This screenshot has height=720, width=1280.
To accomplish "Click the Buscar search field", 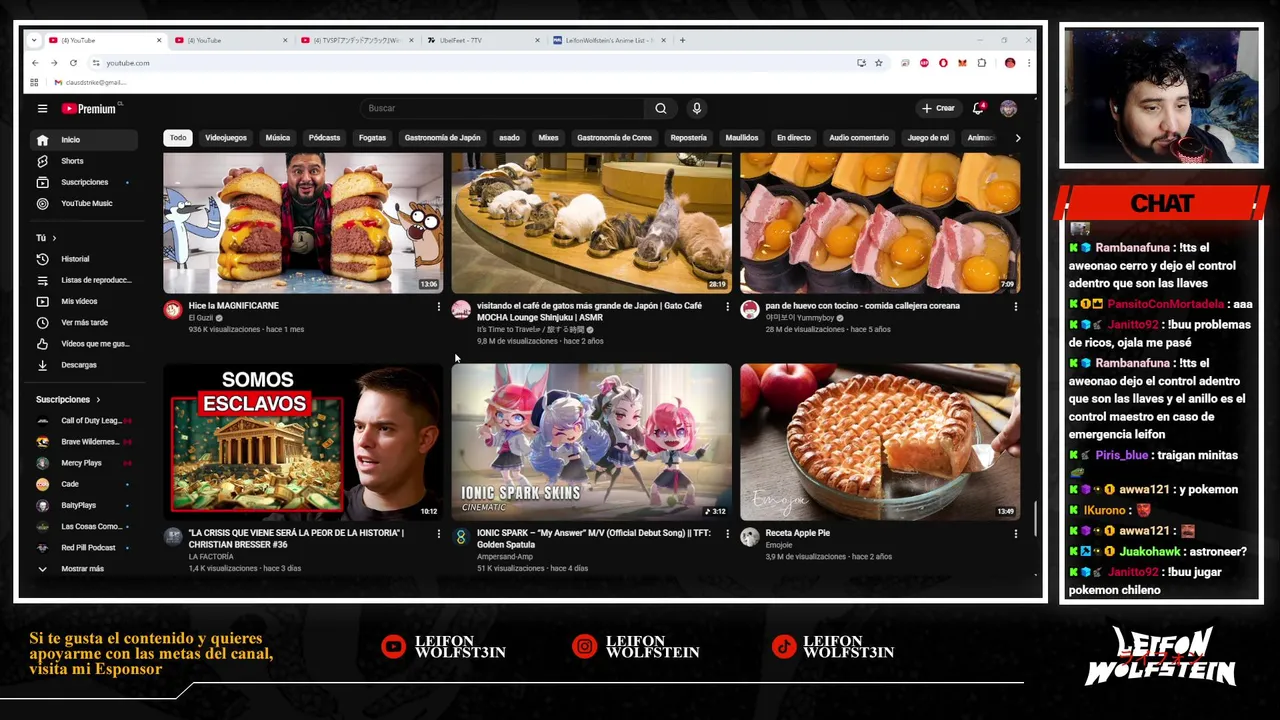I will coord(503,108).
